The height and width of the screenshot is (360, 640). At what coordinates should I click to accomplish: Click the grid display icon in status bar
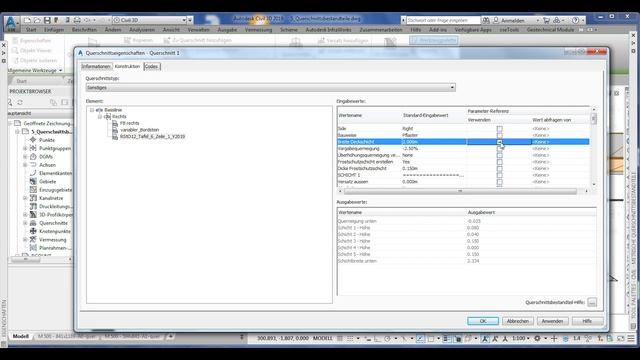pyautogui.click(x=340, y=338)
